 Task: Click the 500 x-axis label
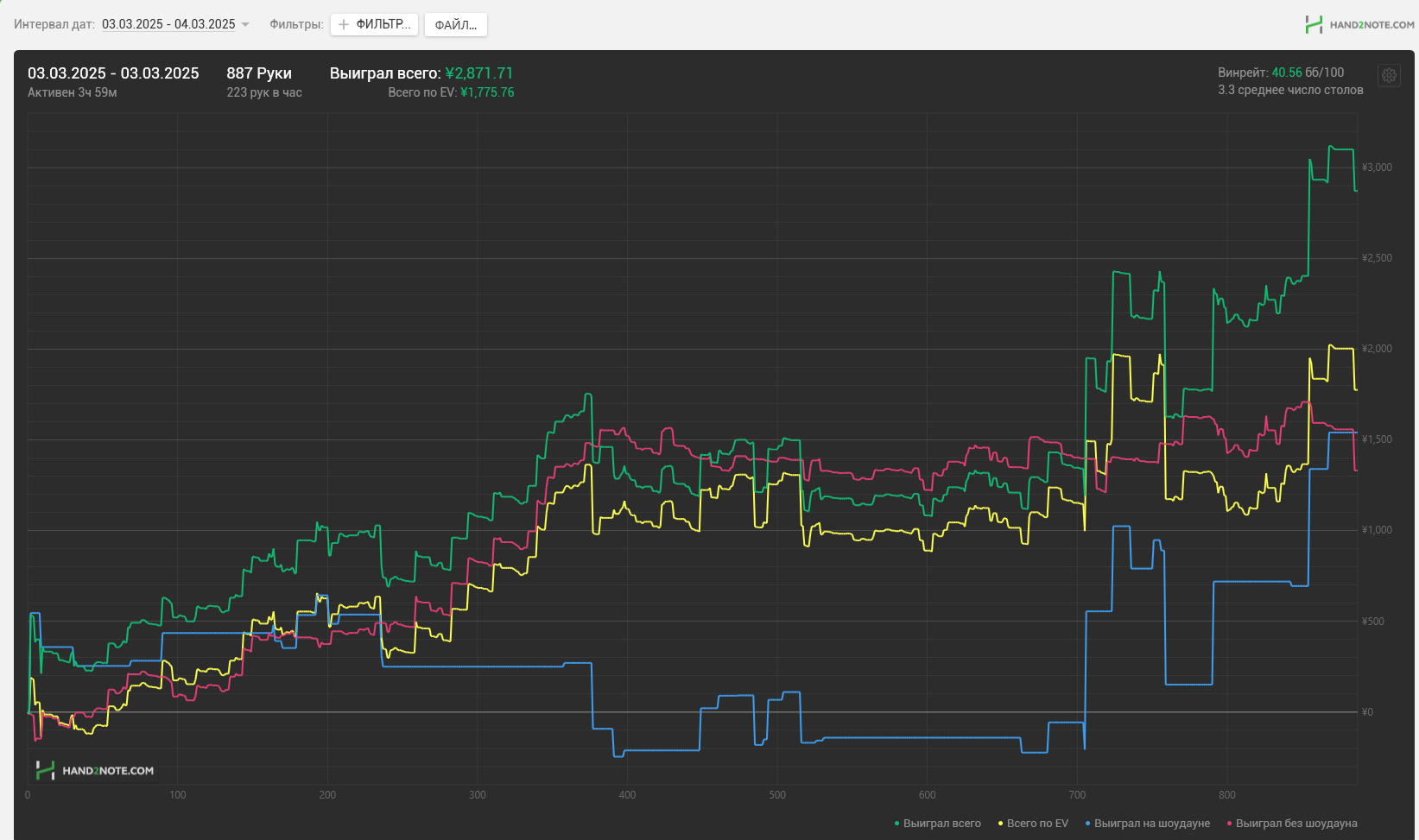click(x=777, y=795)
